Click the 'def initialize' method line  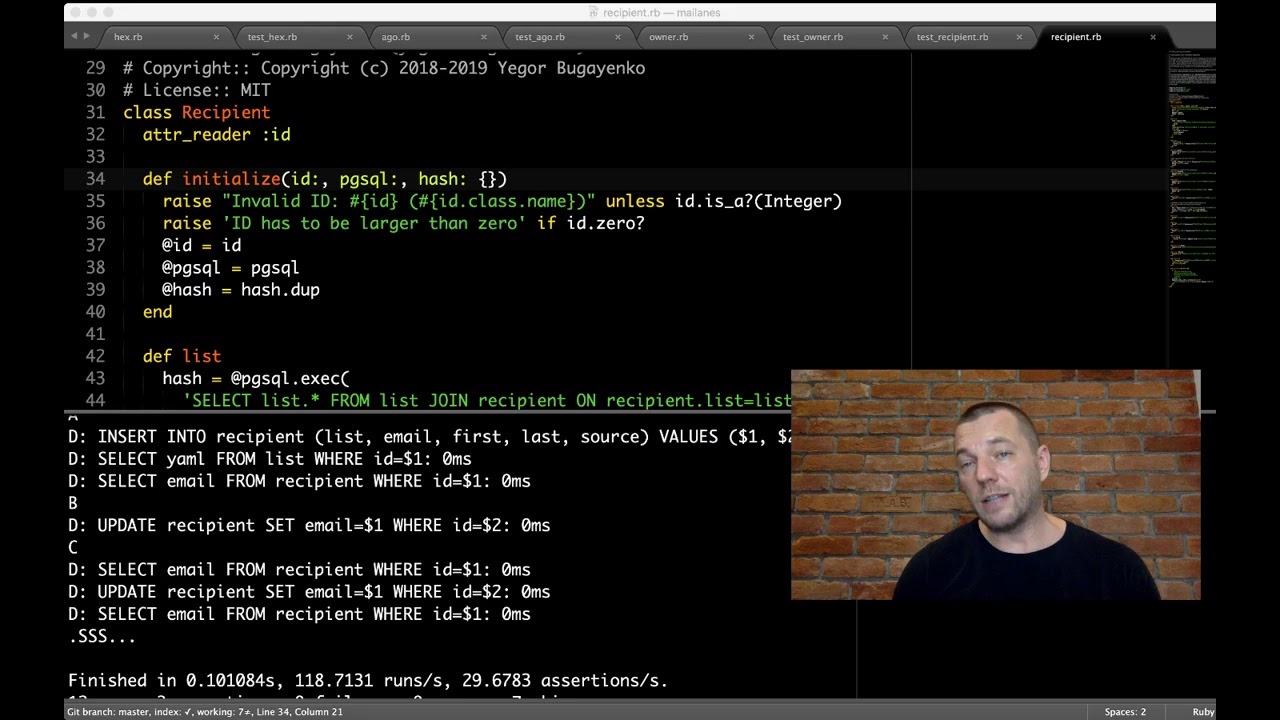pos(325,179)
